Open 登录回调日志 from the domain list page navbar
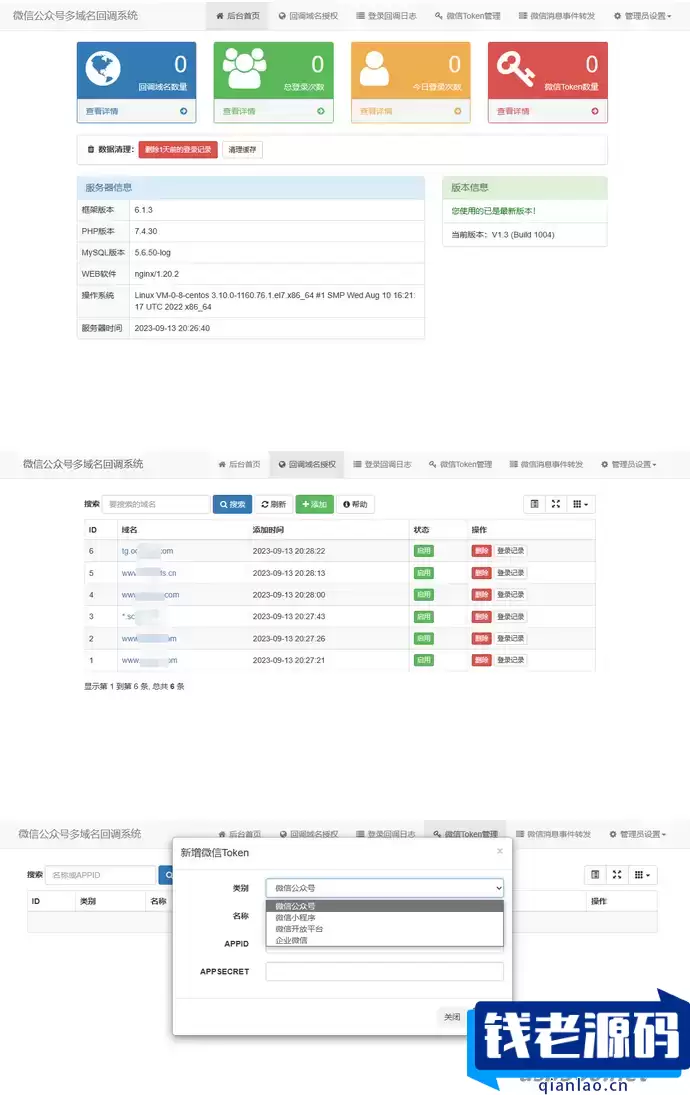690x1095 pixels. coord(382,464)
